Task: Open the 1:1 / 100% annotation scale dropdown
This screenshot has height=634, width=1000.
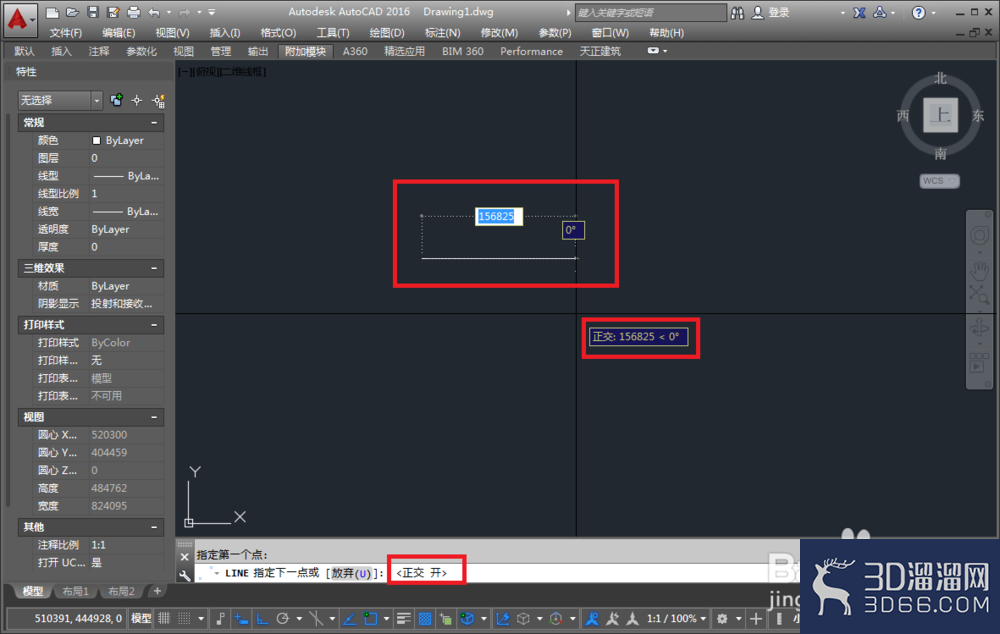Action: [676, 618]
